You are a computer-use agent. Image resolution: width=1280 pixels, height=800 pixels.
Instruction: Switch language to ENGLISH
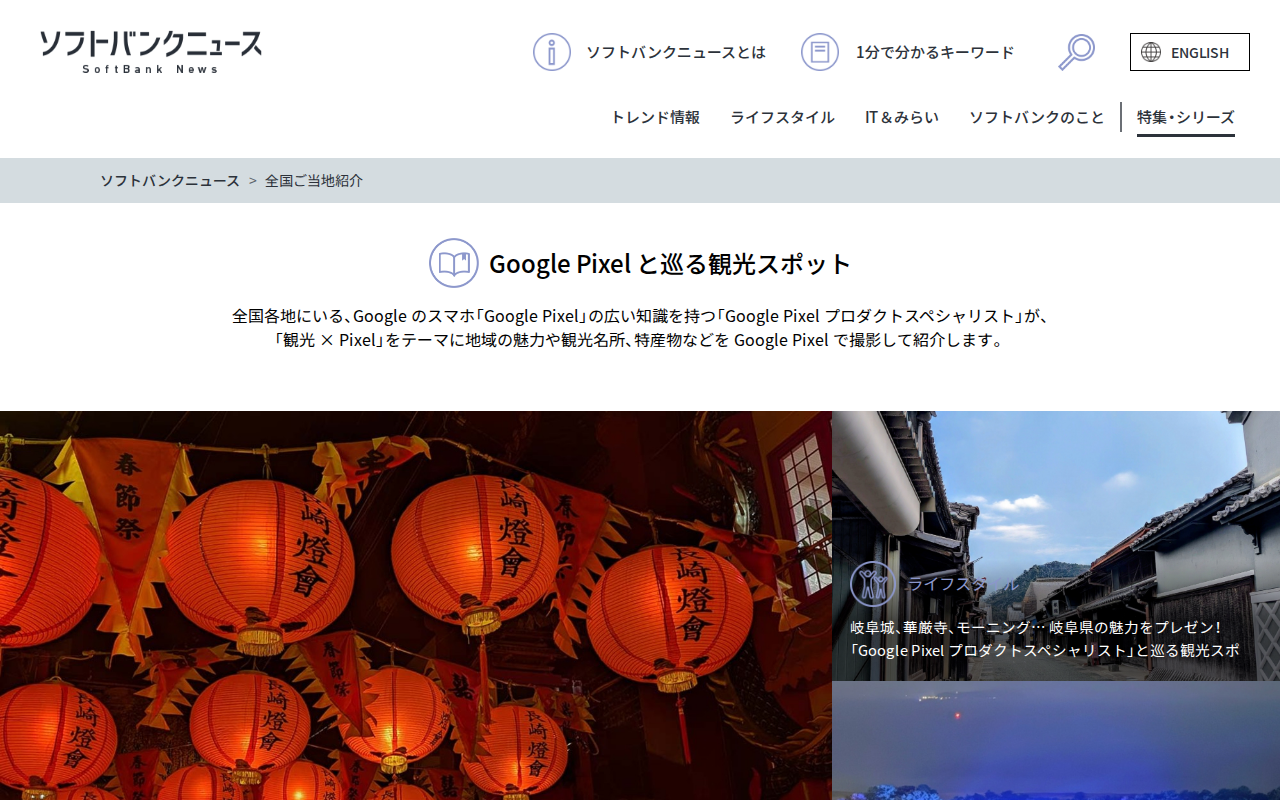(1190, 52)
